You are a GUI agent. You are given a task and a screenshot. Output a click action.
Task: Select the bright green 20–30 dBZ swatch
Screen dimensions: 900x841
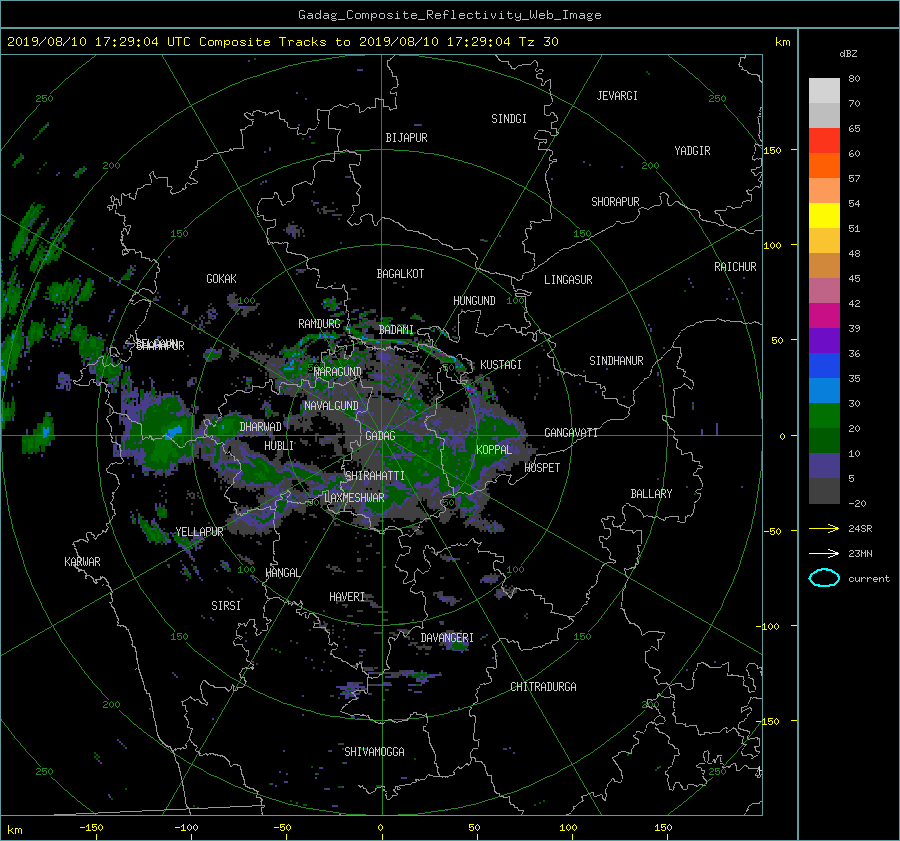(x=824, y=415)
